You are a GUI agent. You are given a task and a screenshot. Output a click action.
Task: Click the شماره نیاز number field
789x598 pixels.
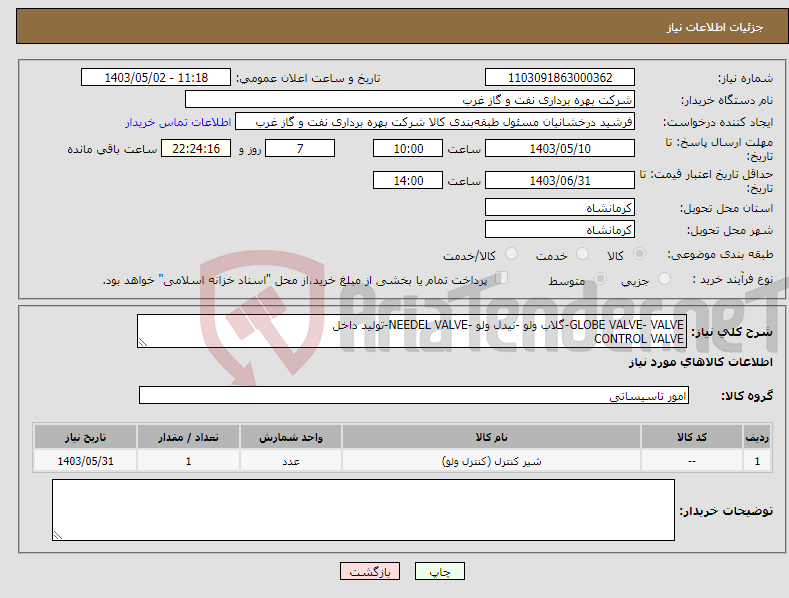pyautogui.click(x=560, y=78)
